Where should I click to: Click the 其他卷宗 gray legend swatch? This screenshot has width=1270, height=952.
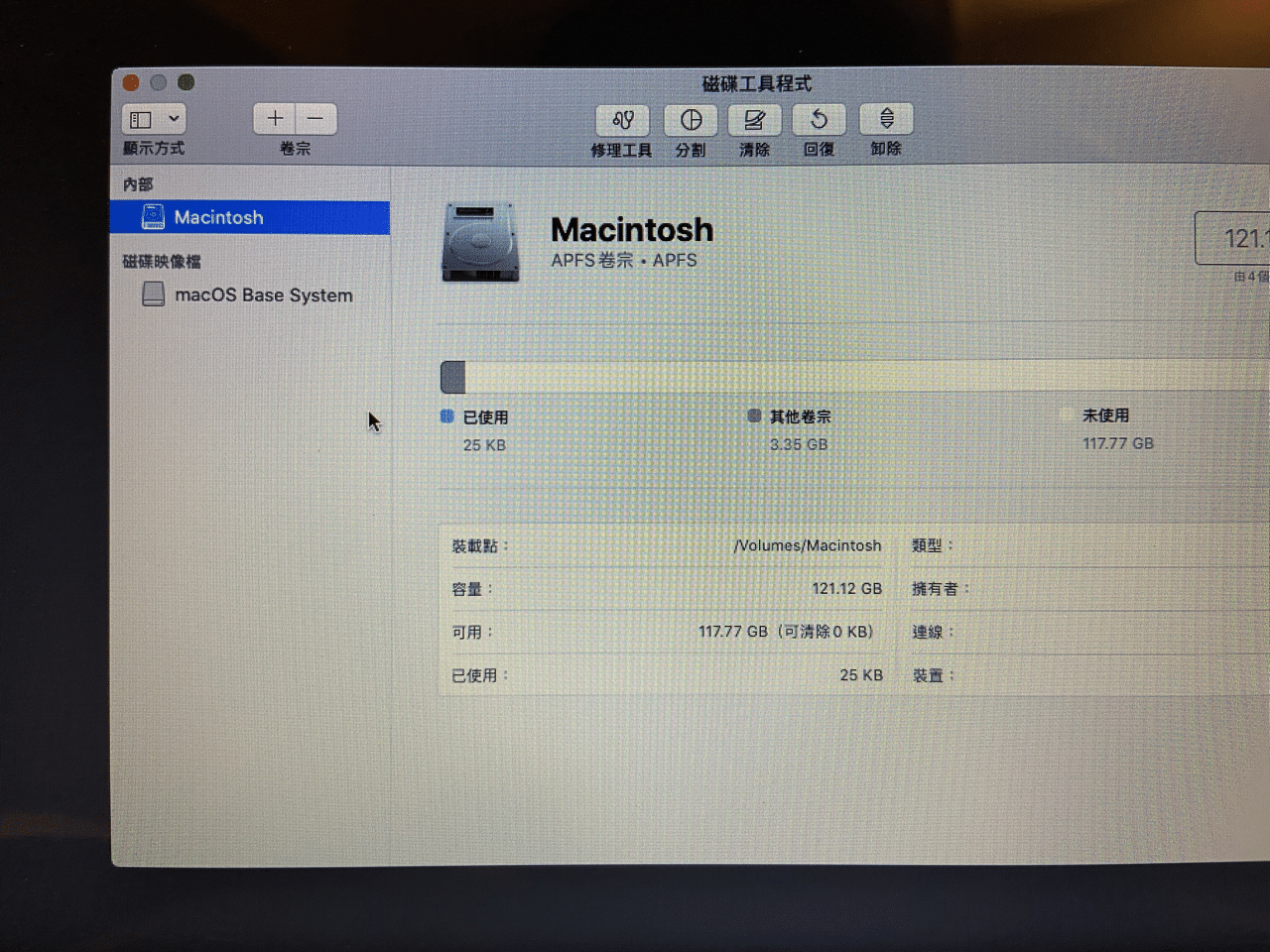pyautogui.click(x=754, y=416)
